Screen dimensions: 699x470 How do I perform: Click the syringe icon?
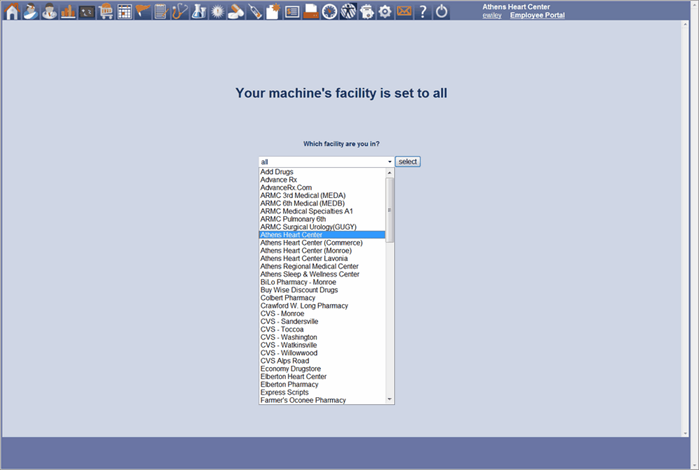pos(255,11)
